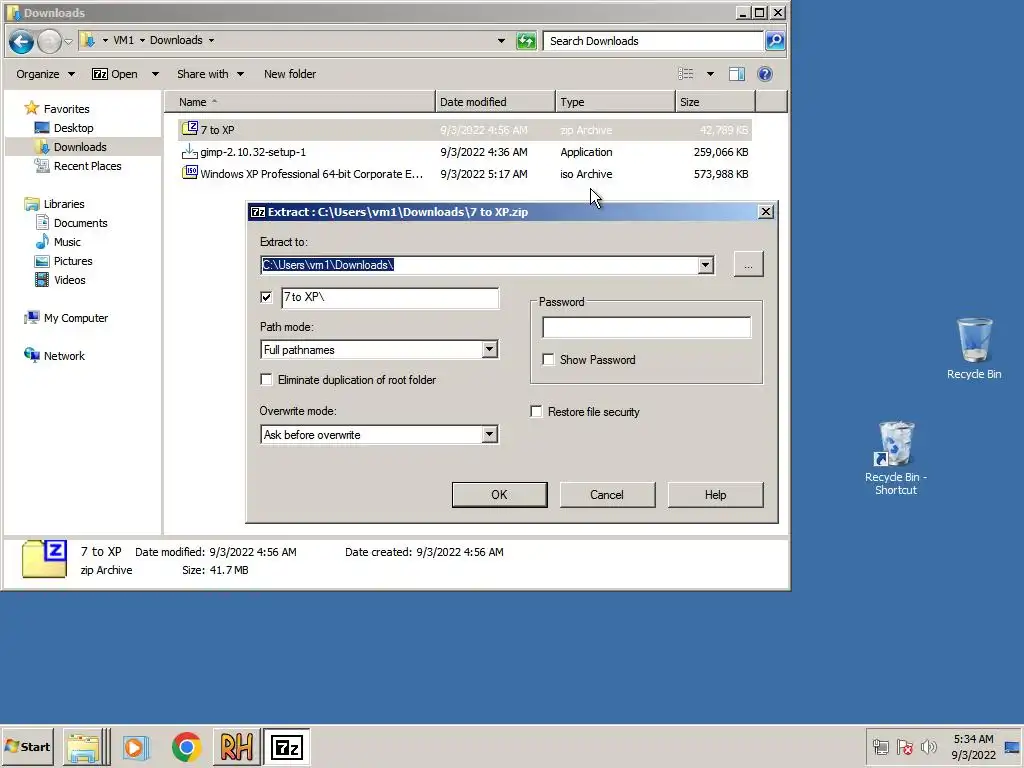Sort by Type column header
Viewport: 1024px width, 768px height.
(615, 102)
